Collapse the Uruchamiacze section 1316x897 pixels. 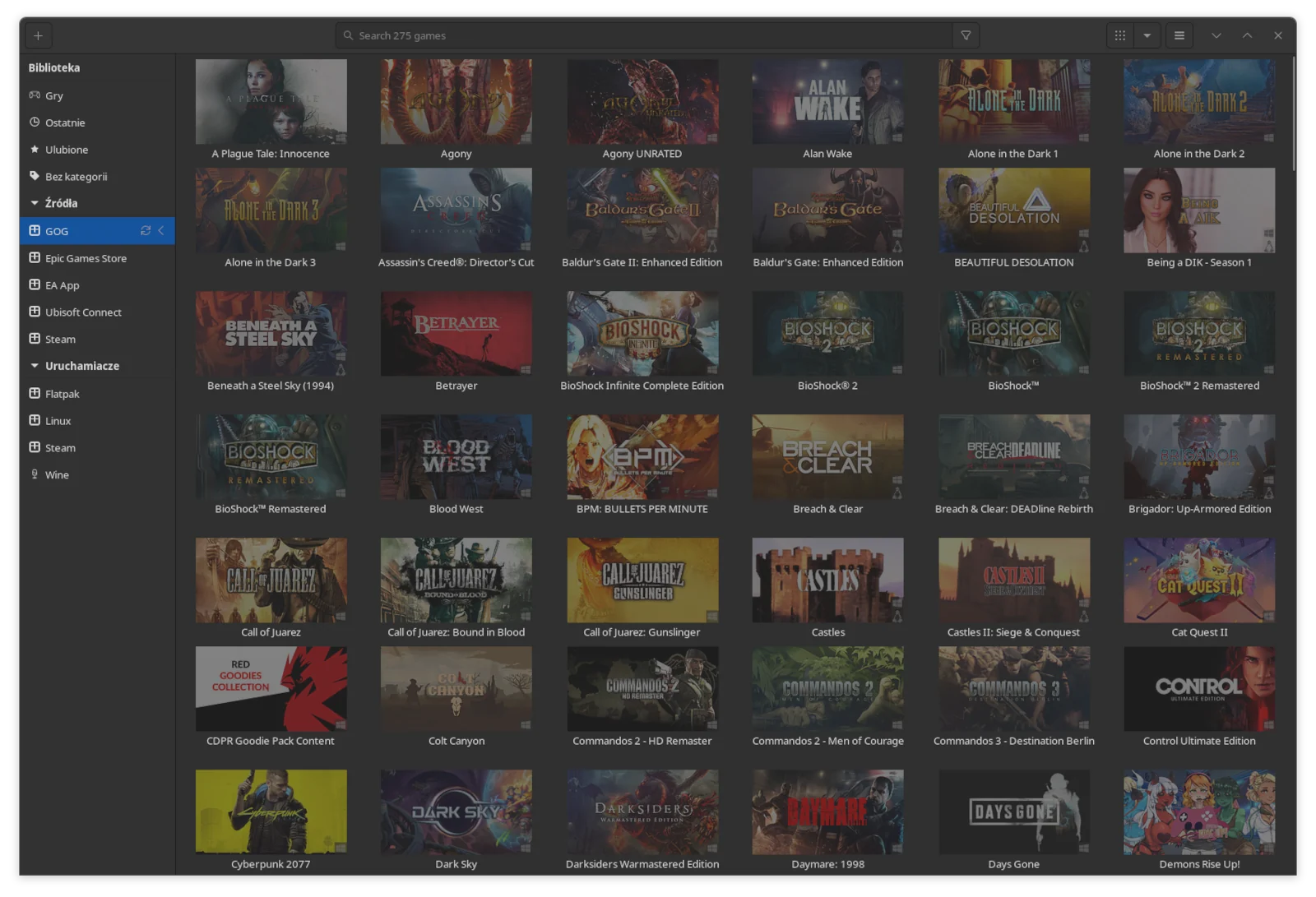tap(35, 366)
